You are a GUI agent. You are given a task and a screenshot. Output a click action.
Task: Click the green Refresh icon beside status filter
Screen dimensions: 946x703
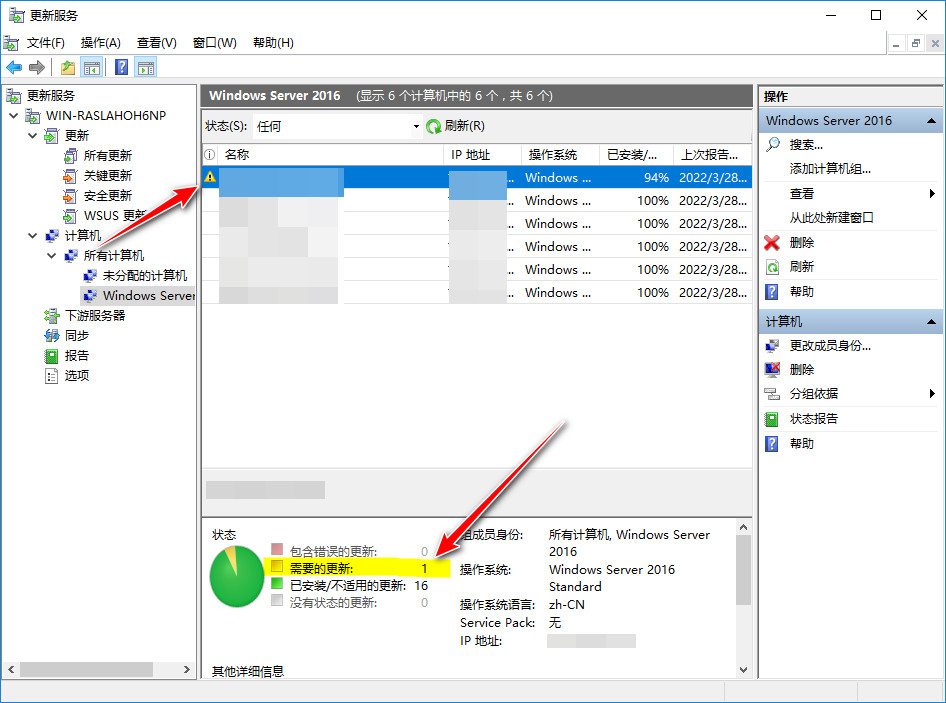[433, 126]
